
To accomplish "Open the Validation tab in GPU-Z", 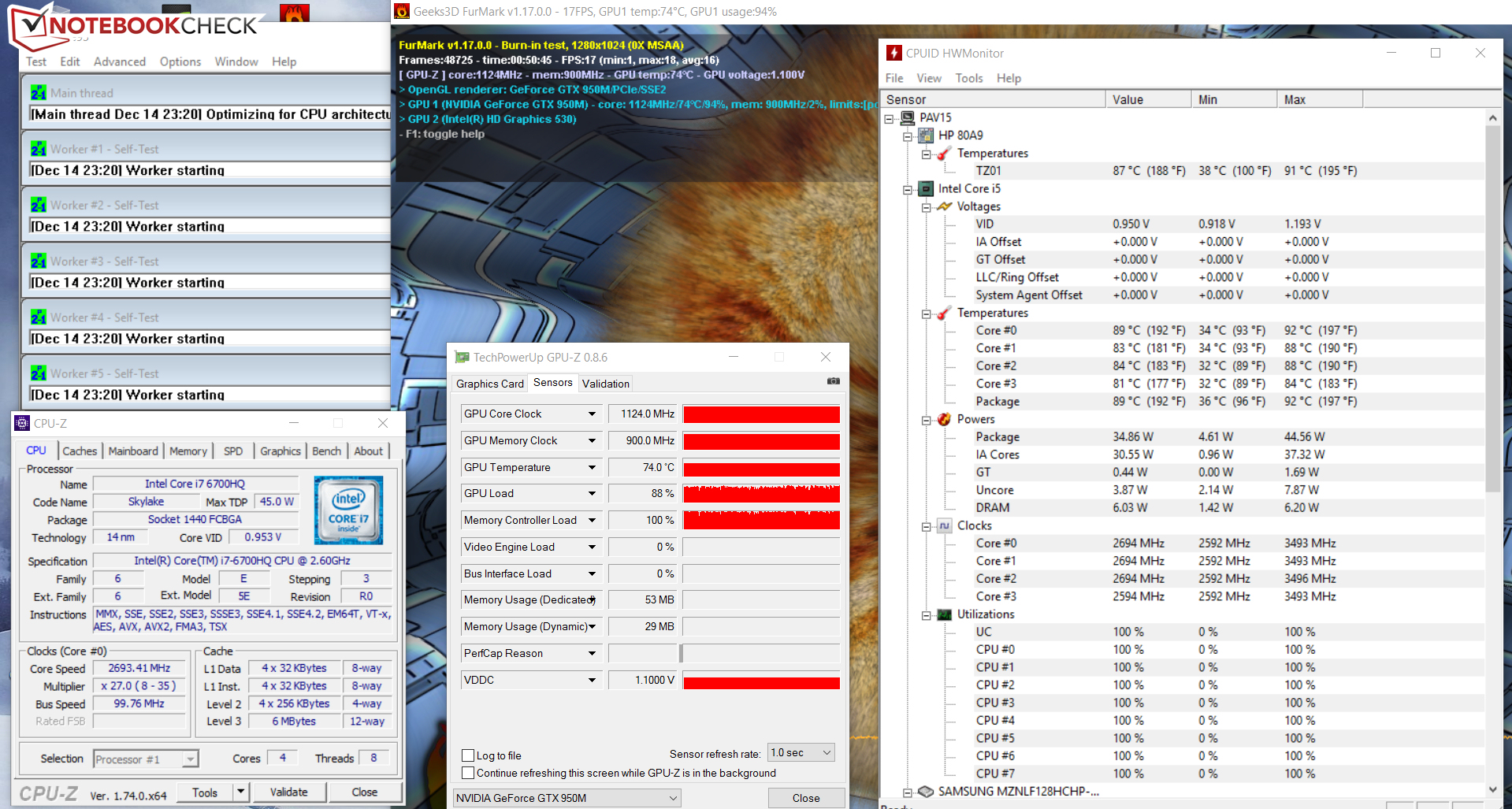I will tap(606, 384).
